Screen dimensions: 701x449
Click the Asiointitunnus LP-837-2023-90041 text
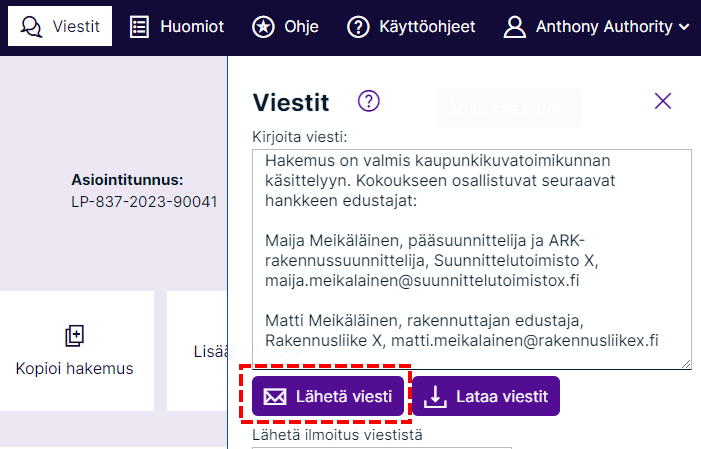tap(143, 201)
